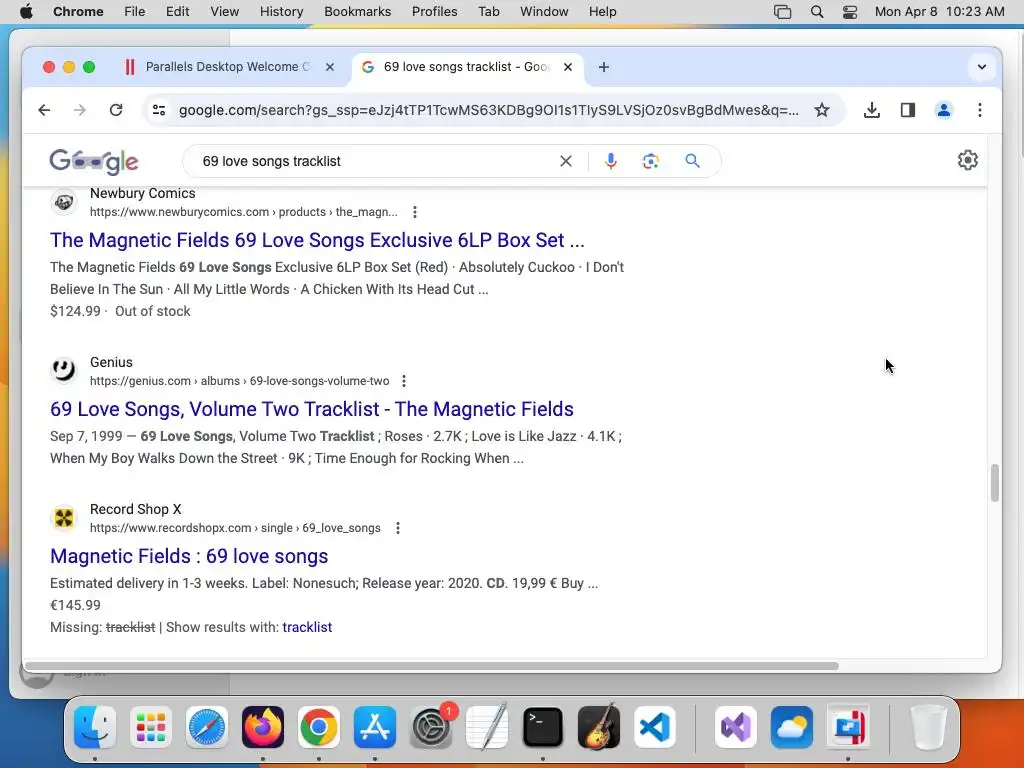The width and height of the screenshot is (1024, 768).
Task: Open the Help menu
Action: tap(602, 12)
